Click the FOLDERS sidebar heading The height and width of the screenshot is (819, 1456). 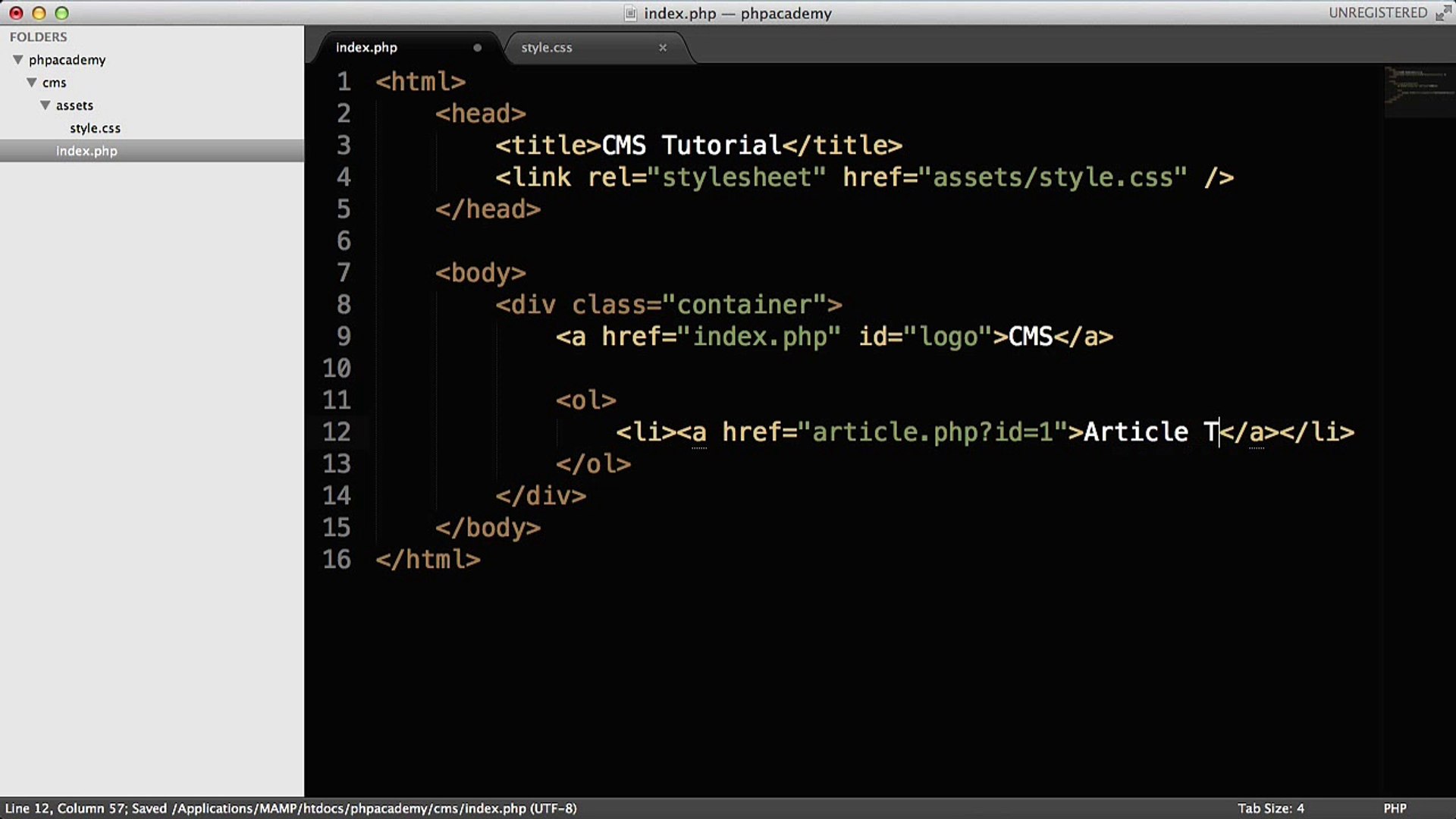(x=38, y=36)
